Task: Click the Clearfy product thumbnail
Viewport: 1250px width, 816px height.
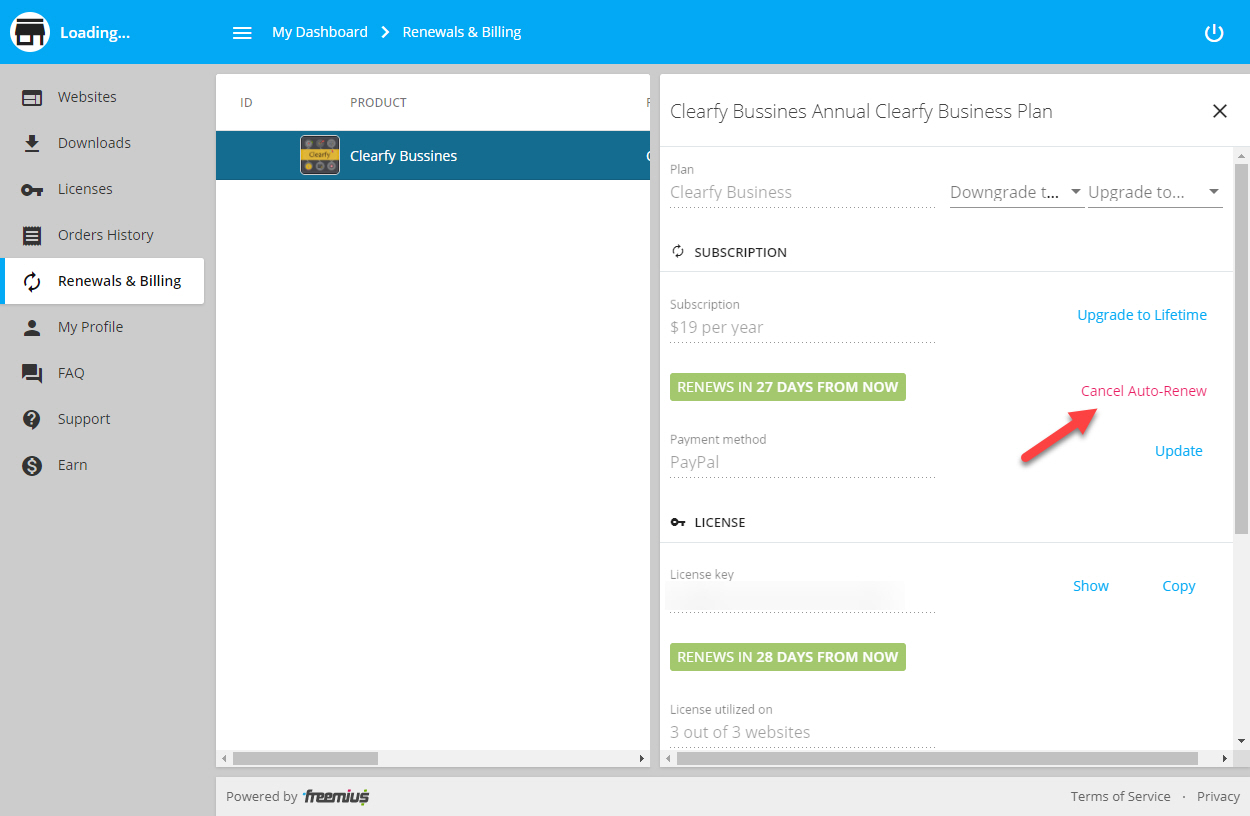Action: click(320, 155)
